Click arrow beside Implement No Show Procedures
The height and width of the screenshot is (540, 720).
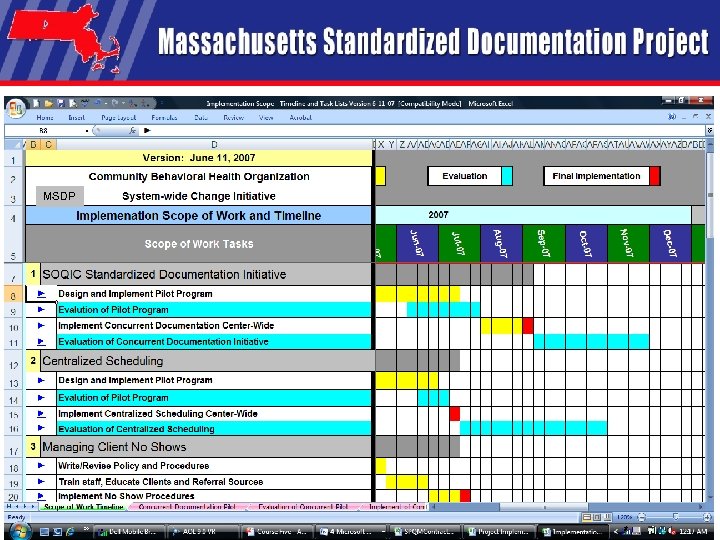pos(41,496)
